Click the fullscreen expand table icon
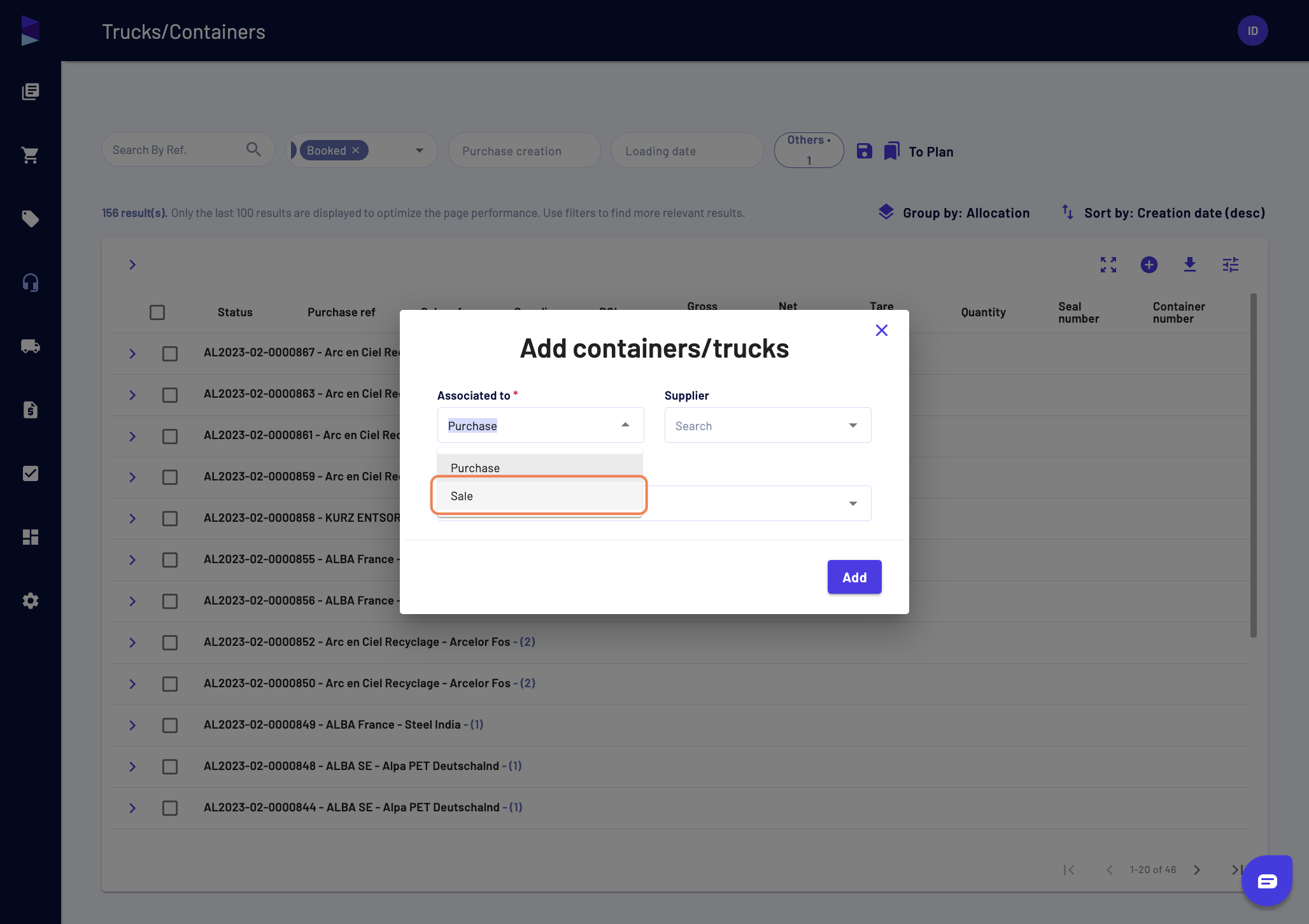1309x924 pixels. point(1108,265)
